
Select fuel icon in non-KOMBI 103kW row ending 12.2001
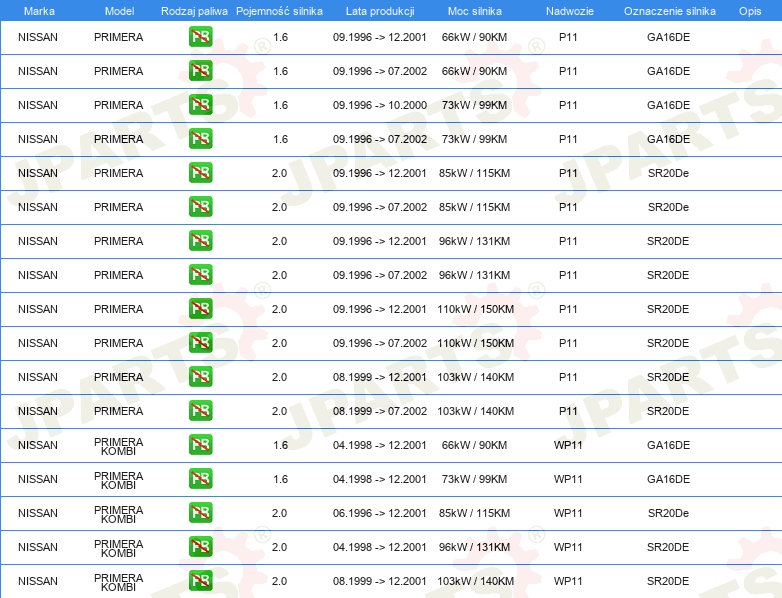point(200,377)
